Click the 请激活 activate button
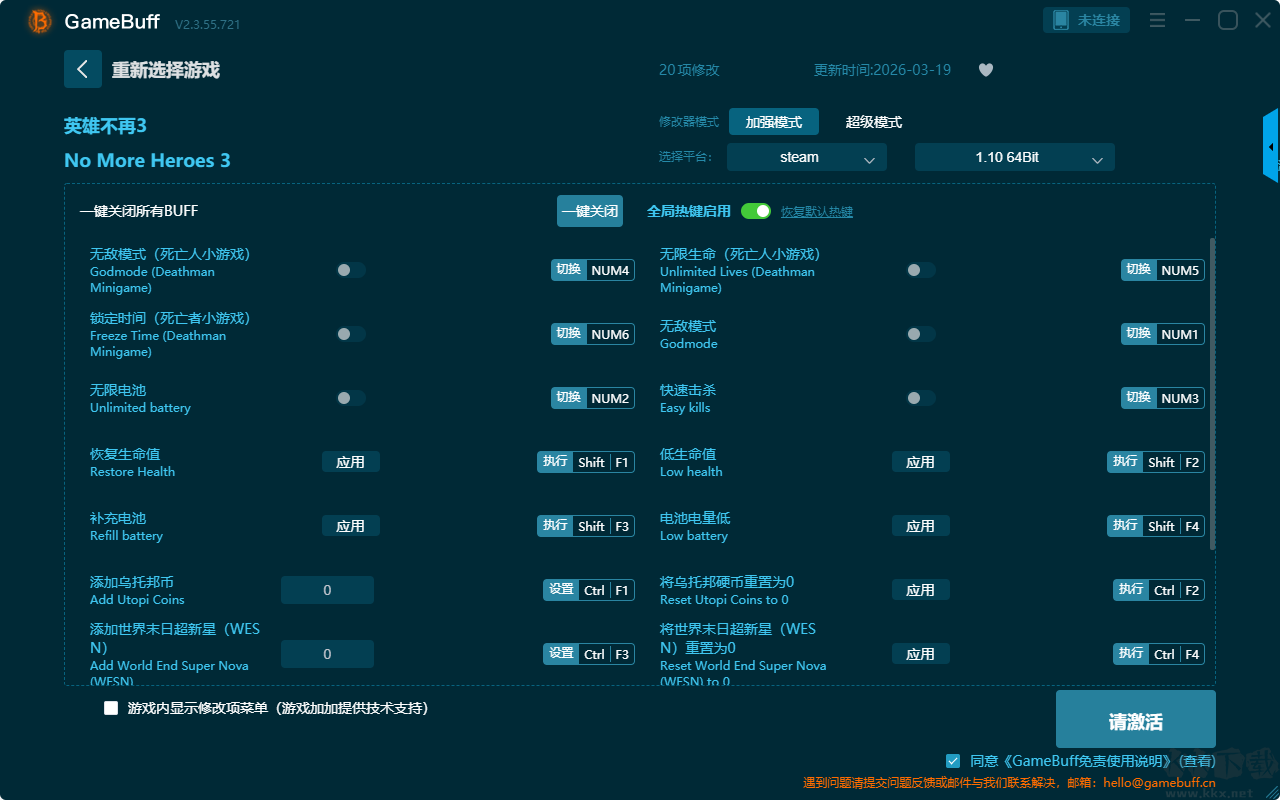Screen dimensions: 1280x800 1136,720
